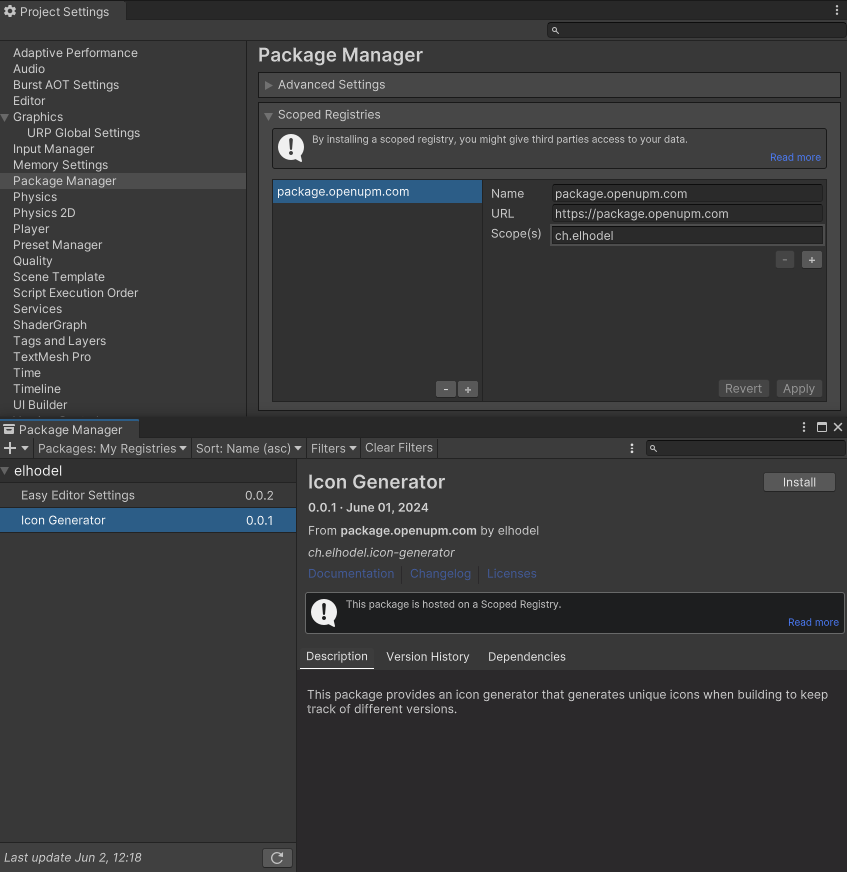This screenshot has width=847, height=872.
Task: Click the registry Name input field
Action: pos(687,194)
